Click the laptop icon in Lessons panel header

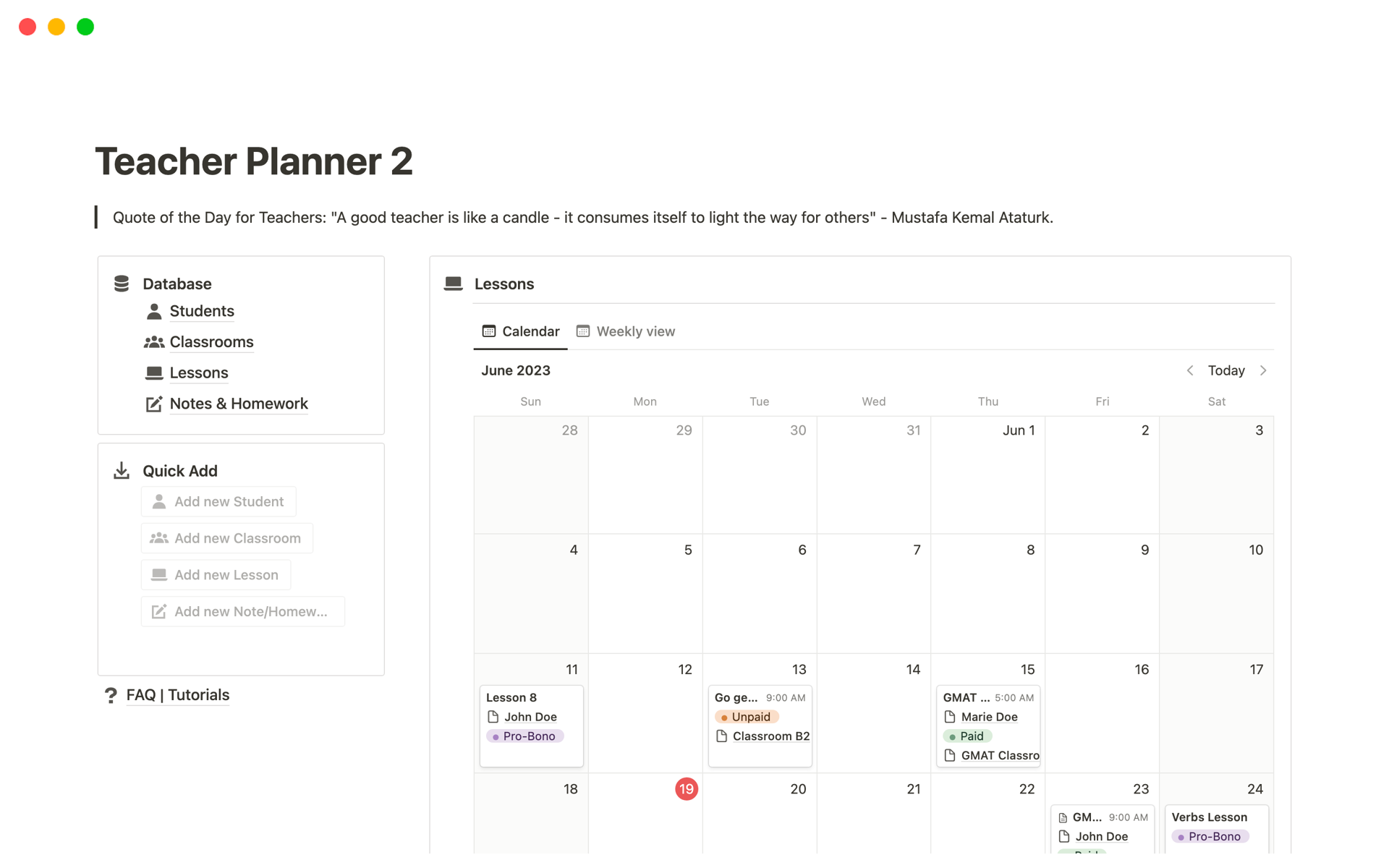453,284
